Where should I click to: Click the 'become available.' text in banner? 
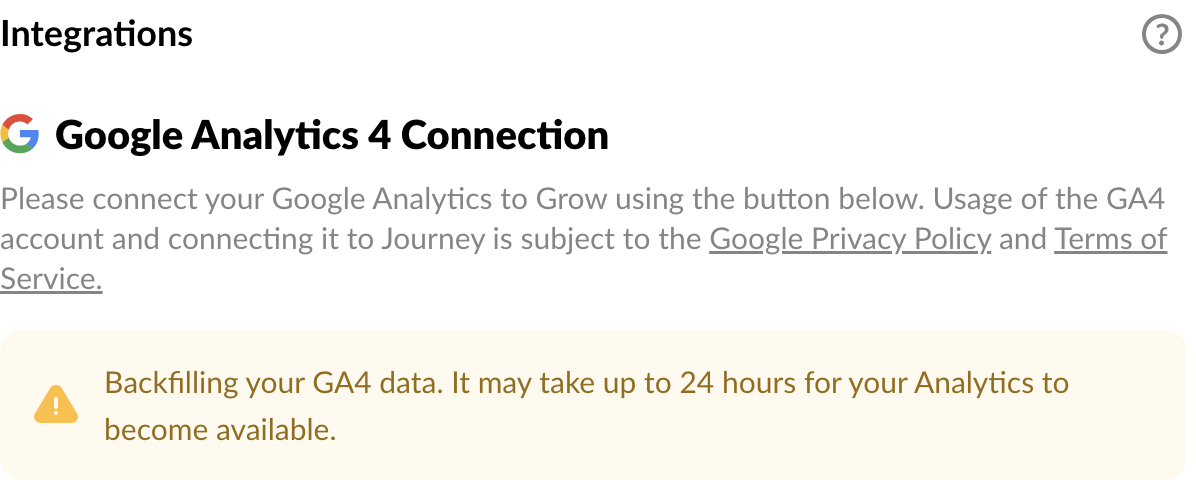pyautogui.click(x=220, y=430)
